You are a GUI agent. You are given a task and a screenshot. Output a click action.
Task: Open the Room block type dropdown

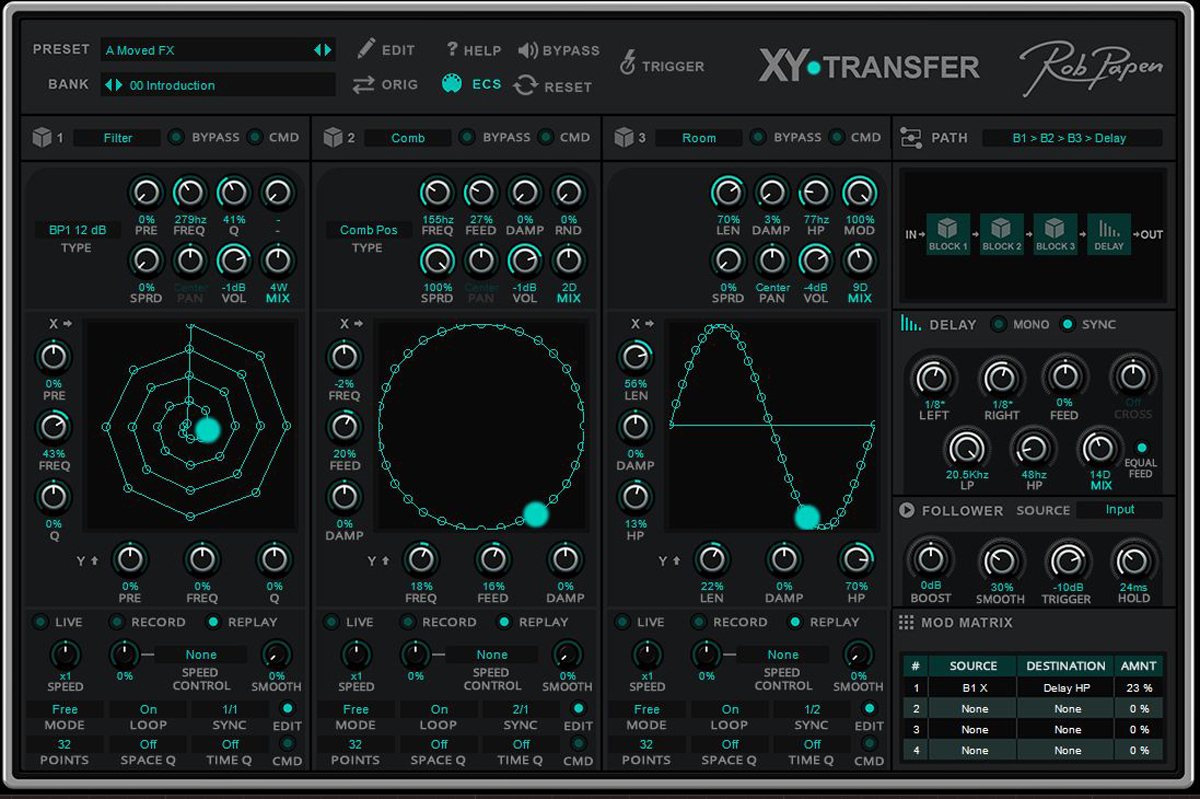699,138
